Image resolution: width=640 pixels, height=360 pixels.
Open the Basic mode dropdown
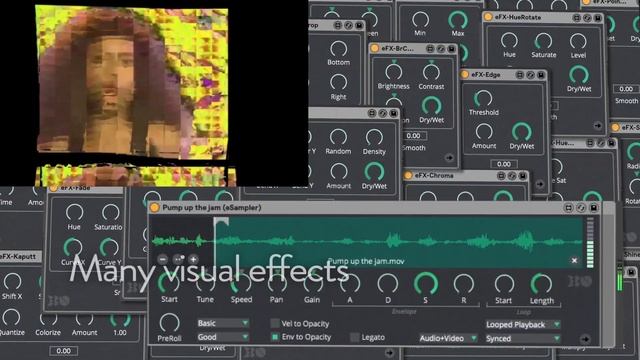pyautogui.click(x=223, y=323)
